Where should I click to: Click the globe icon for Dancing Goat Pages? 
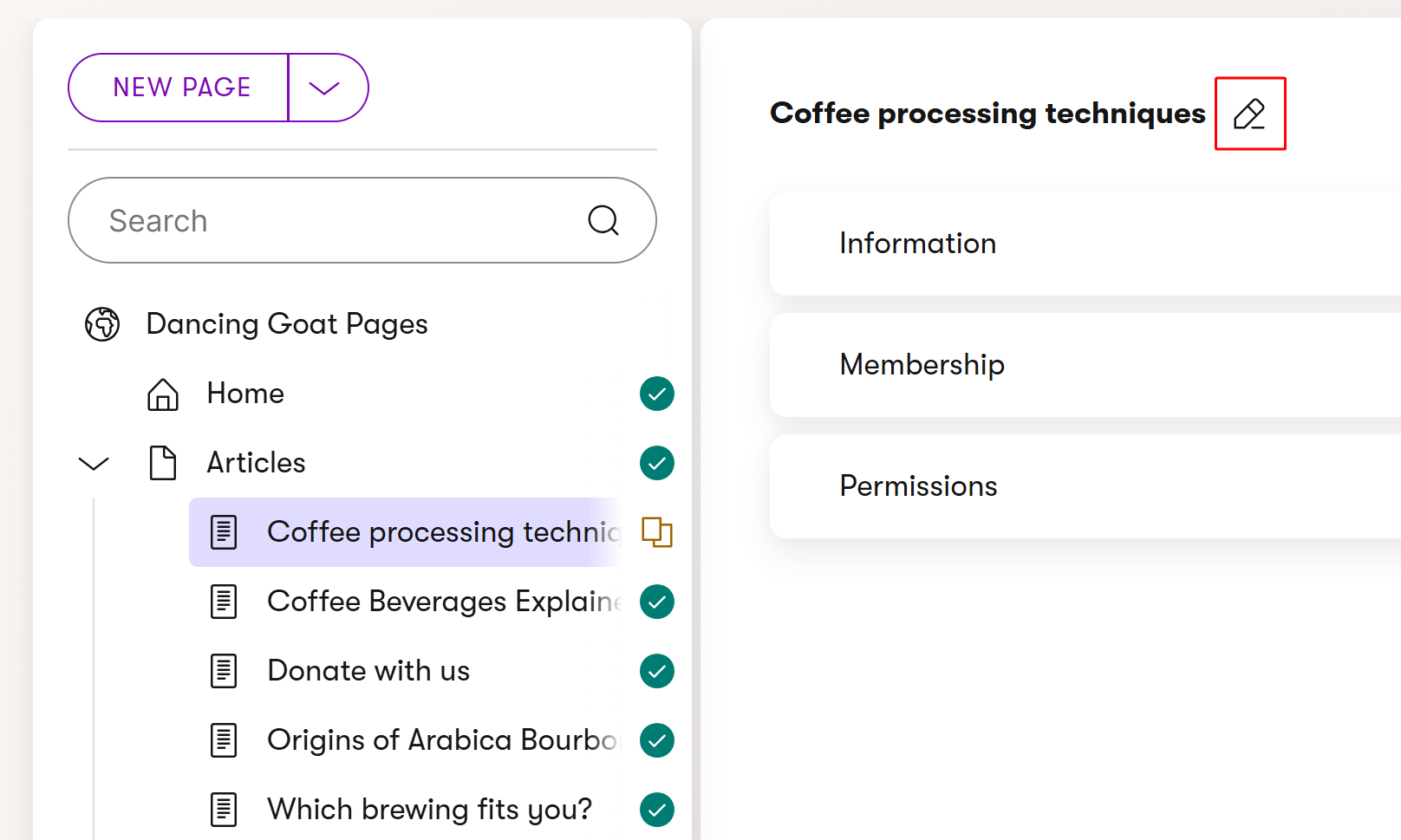pos(102,324)
